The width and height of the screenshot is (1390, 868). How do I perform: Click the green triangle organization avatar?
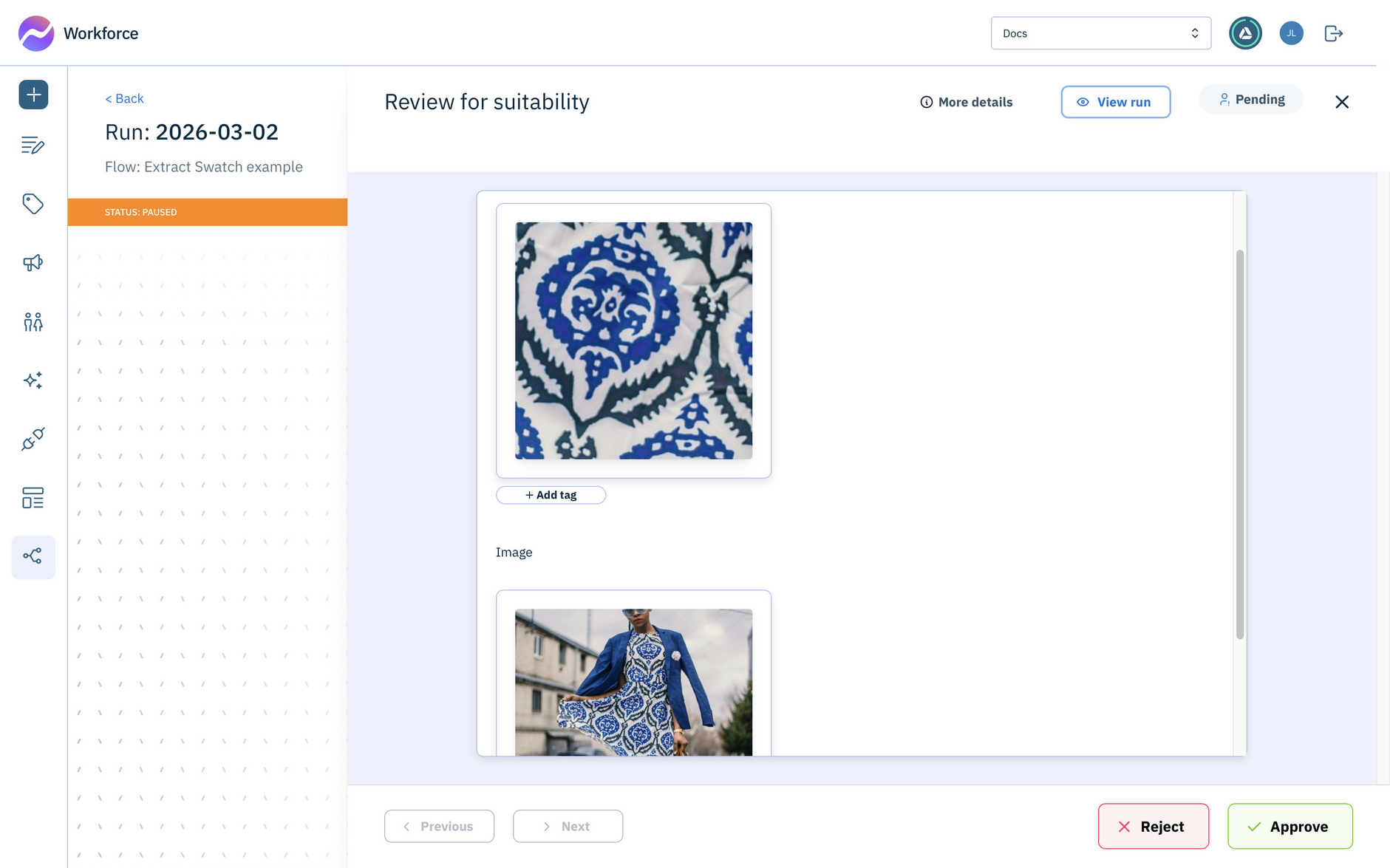[x=1245, y=33]
